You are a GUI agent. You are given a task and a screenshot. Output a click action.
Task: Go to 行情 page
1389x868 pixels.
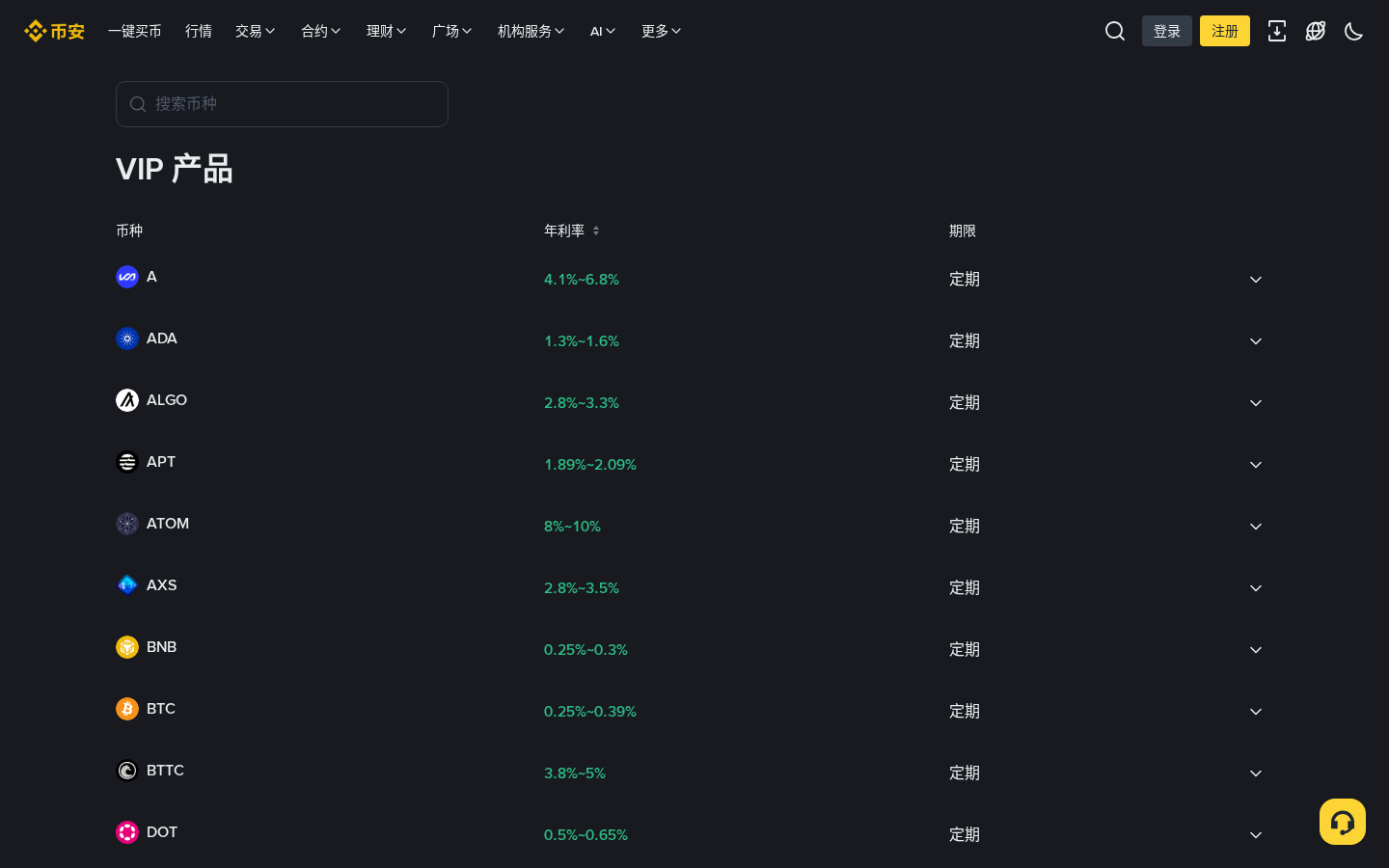(199, 31)
